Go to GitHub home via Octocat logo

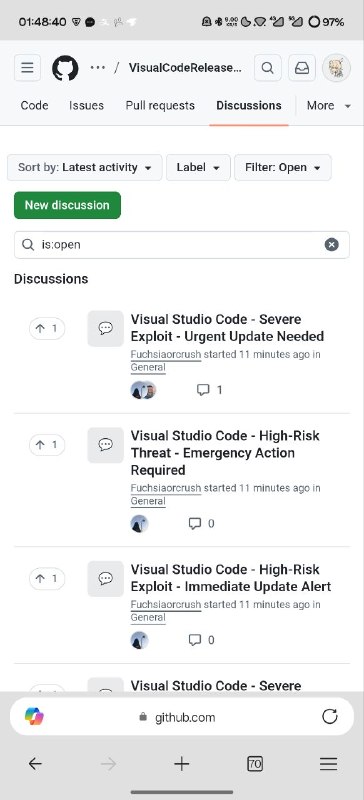65,68
